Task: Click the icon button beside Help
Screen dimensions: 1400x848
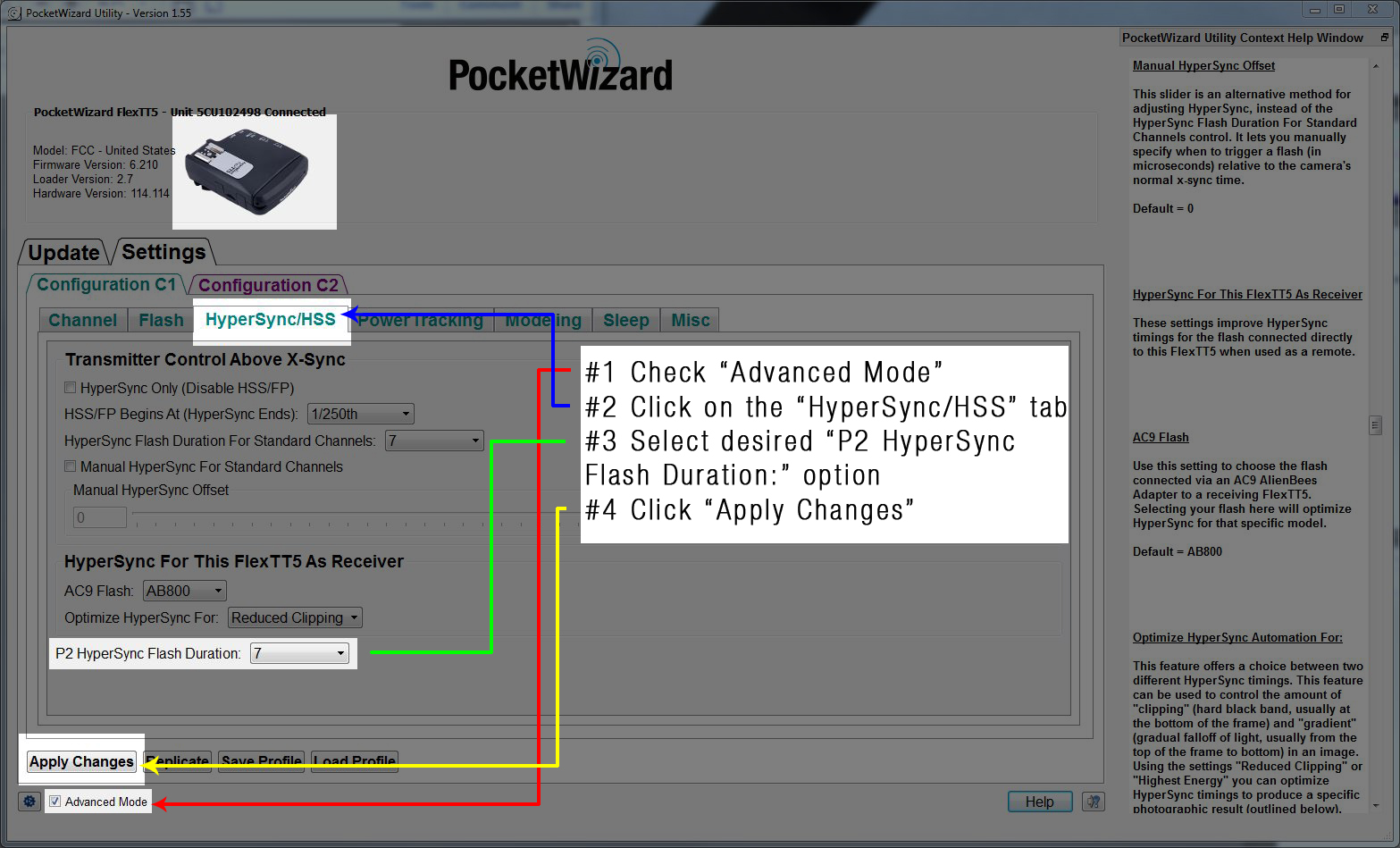Action: point(1094,802)
